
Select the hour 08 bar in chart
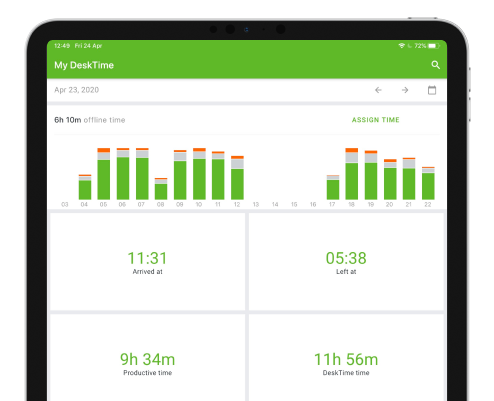coord(161,189)
